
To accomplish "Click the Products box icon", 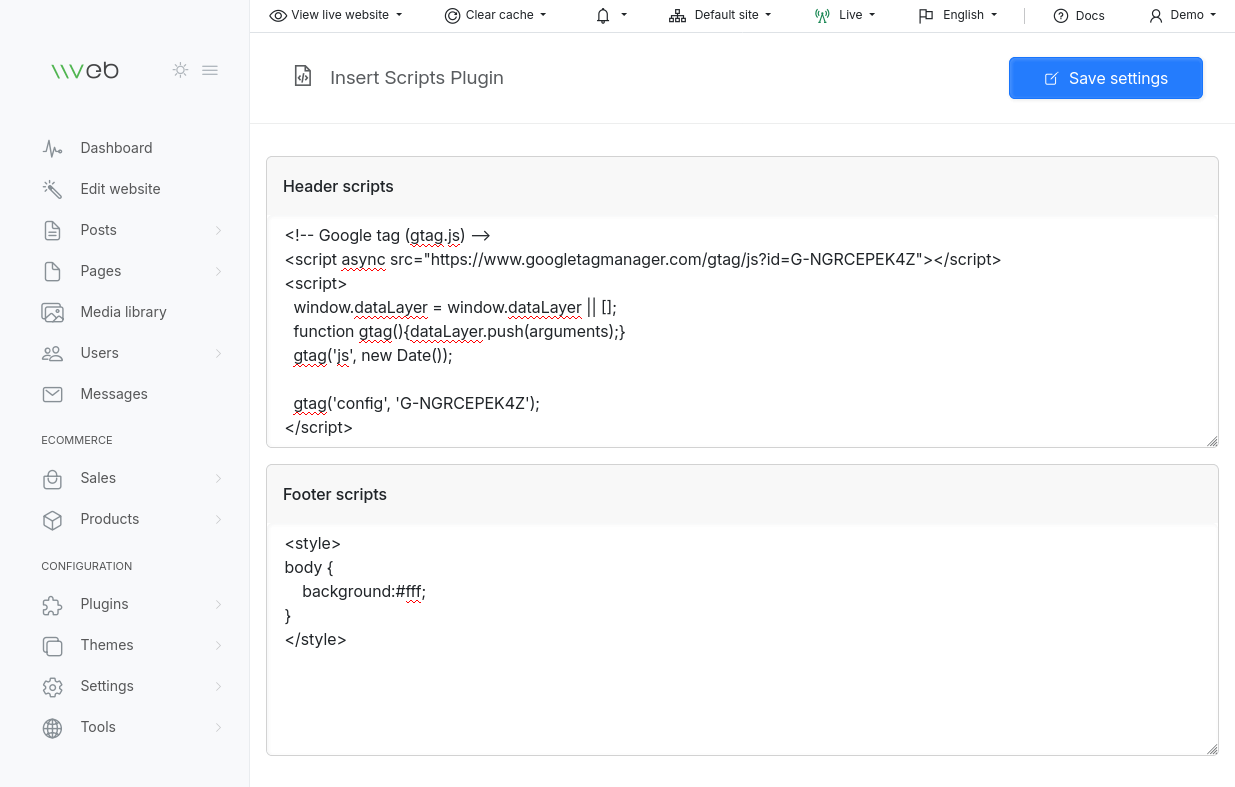I will pyautogui.click(x=52, y=519).
